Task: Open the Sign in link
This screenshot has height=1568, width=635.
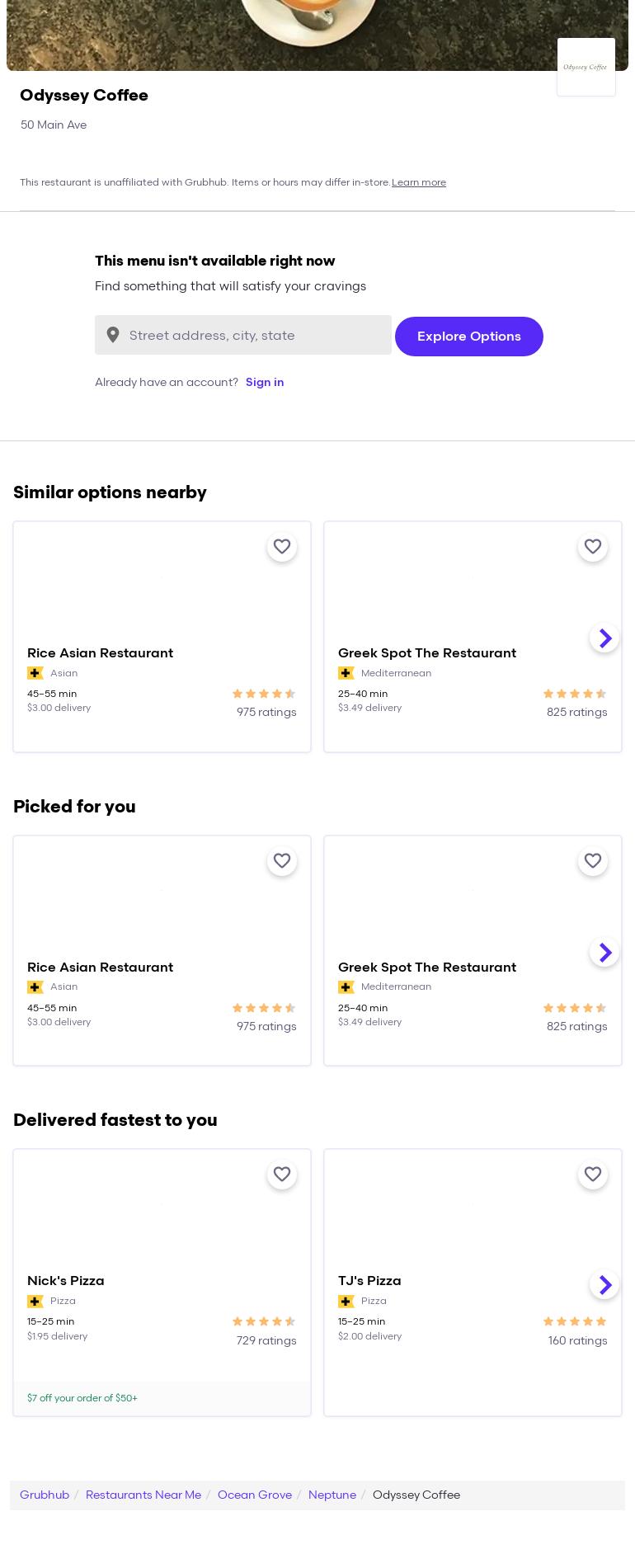Action: coord(265,382)
